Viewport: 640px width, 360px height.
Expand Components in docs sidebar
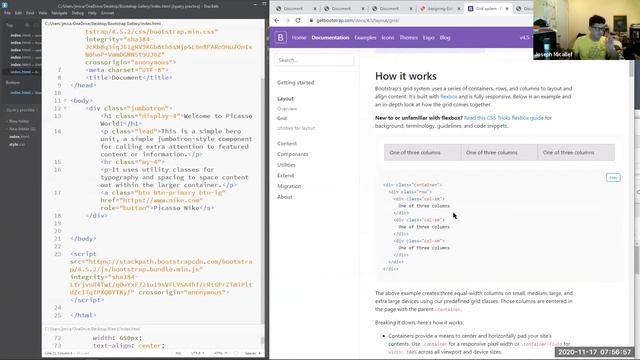[293, 154]
